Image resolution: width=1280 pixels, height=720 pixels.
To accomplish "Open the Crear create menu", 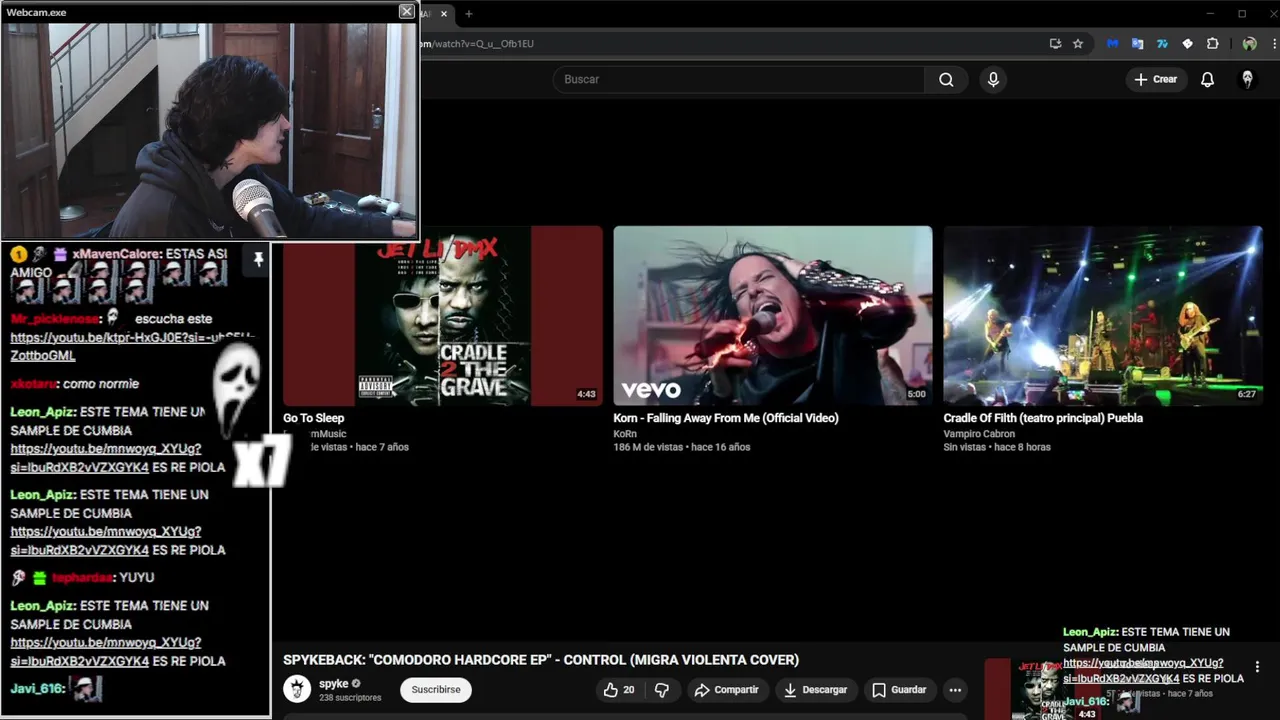I will click(1156, 79).
